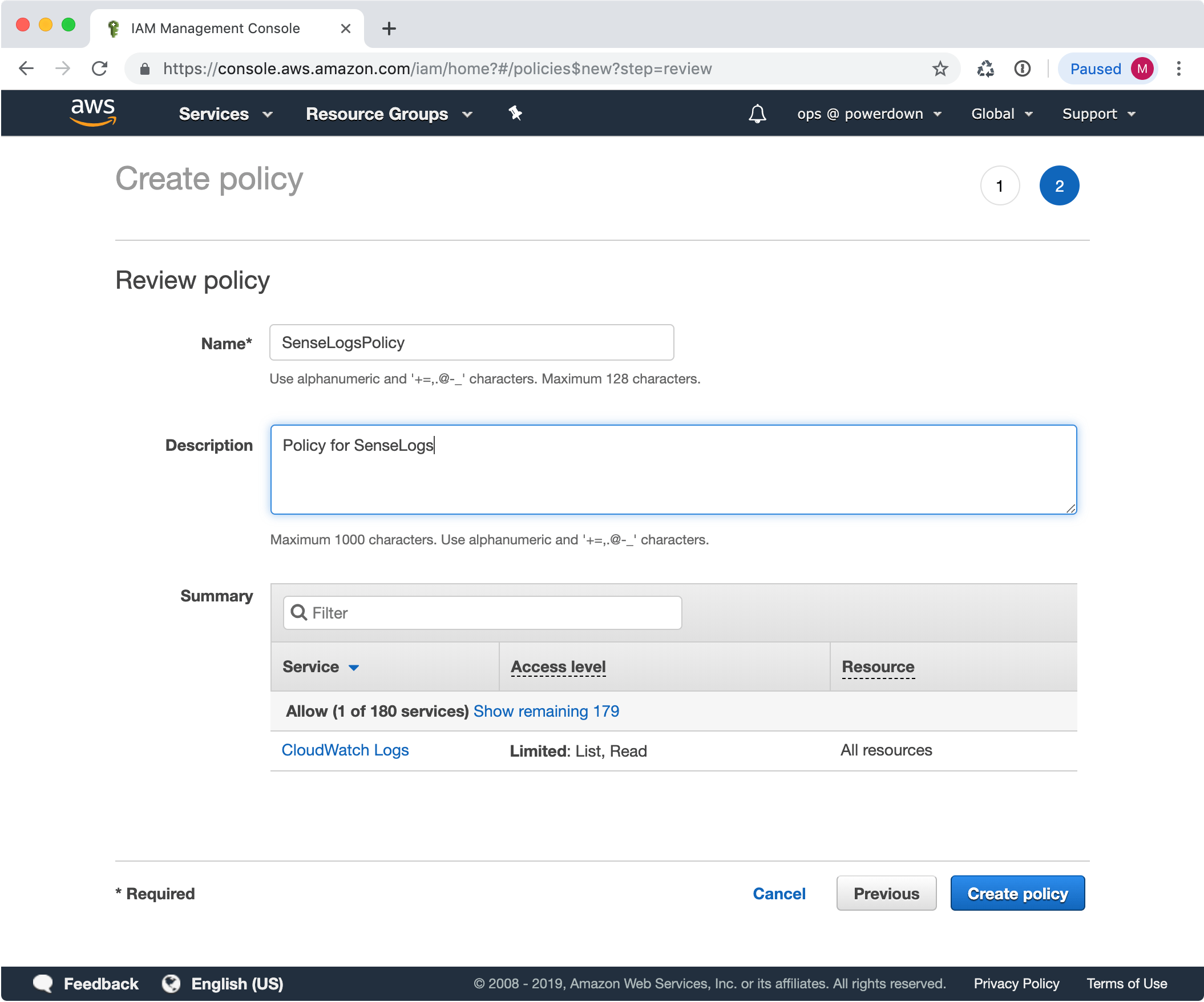This screenshot has height=1002, width=1204.
Task: Click the 'All resources' cell
Action: click(x=886, y=750)
